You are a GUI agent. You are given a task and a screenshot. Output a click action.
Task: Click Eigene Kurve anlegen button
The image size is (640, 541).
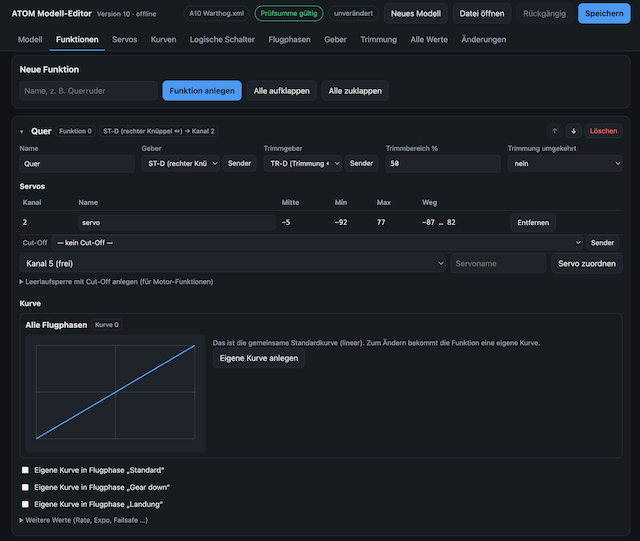(x=259, y=358)
